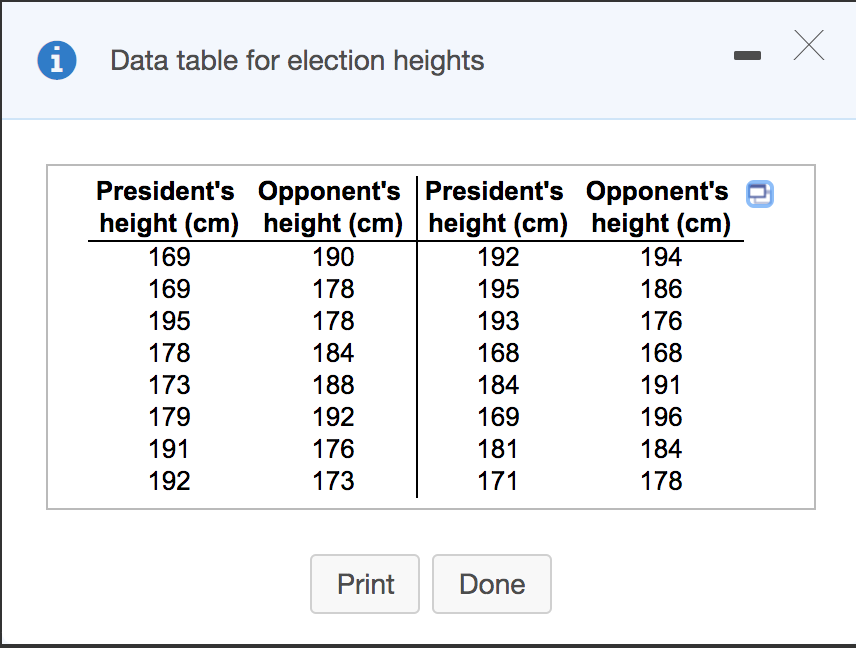856x648 pixels.
Task: Click the minimize dash icon on the dialog
Action: click(x=747, y=56)
